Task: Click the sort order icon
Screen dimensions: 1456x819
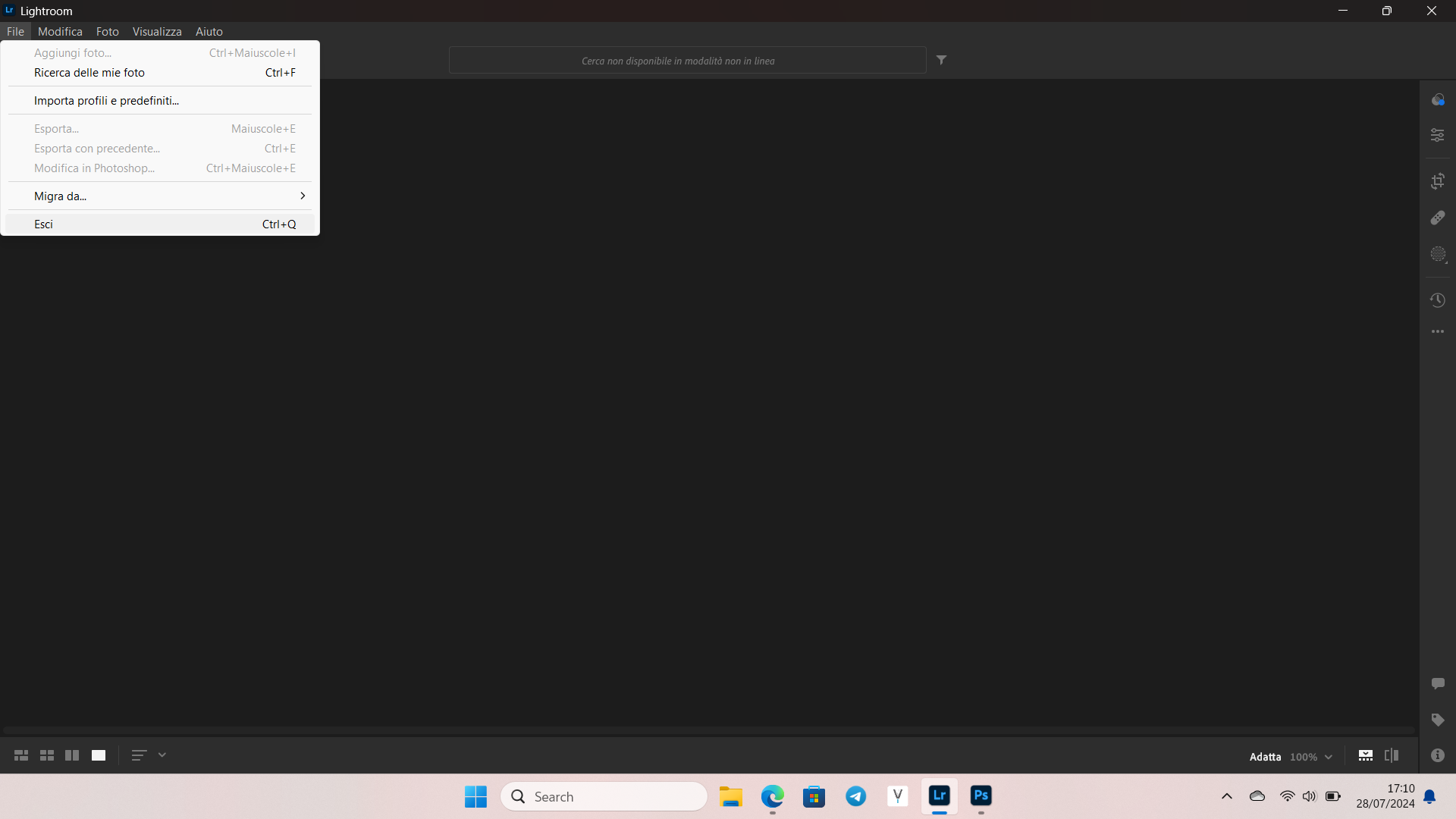Action: (x=139, y=755)
